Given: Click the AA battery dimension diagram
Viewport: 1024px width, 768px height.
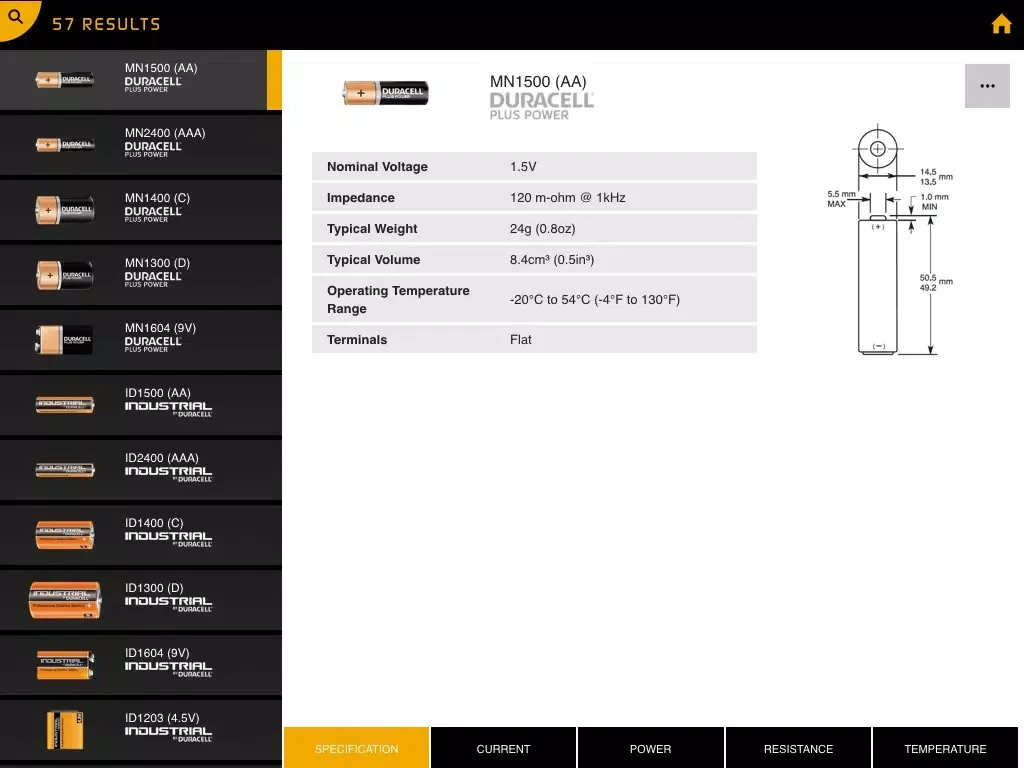Looking at the screenshot, I should [x=889, y=240].
